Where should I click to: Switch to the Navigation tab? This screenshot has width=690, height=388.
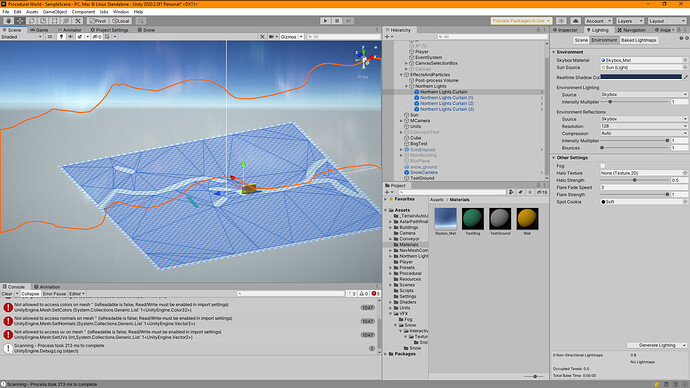(631, 30)
